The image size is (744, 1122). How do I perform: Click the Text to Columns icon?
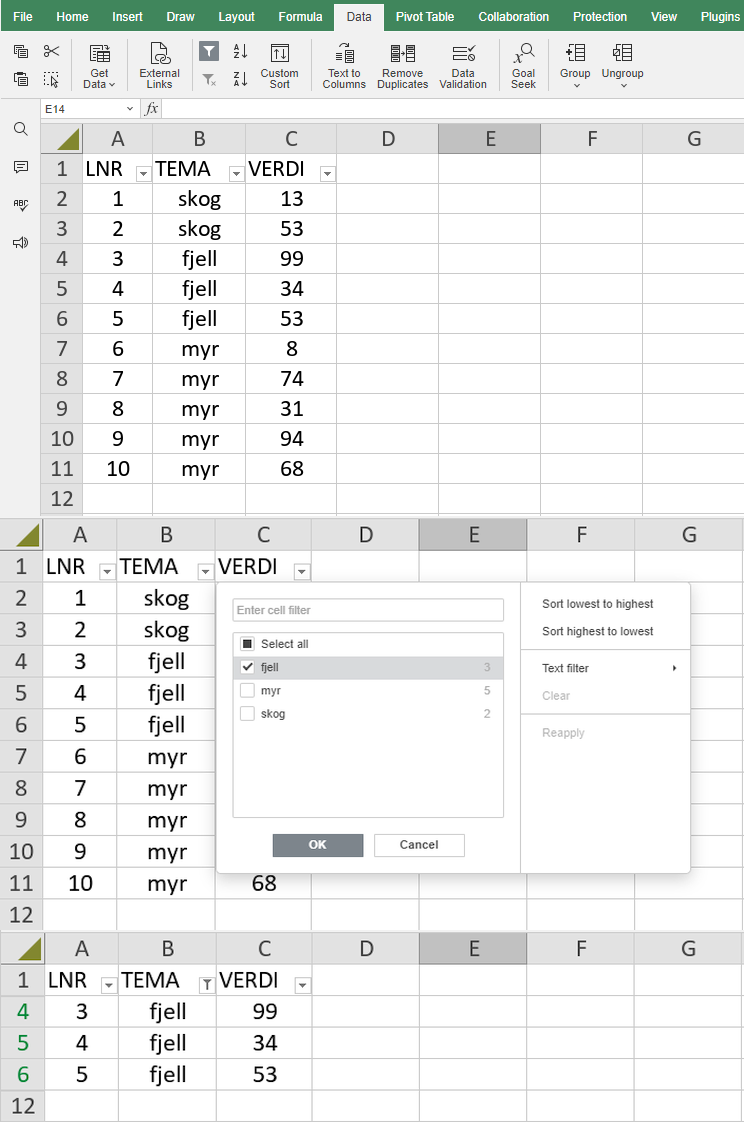click(x=344, y=54)
